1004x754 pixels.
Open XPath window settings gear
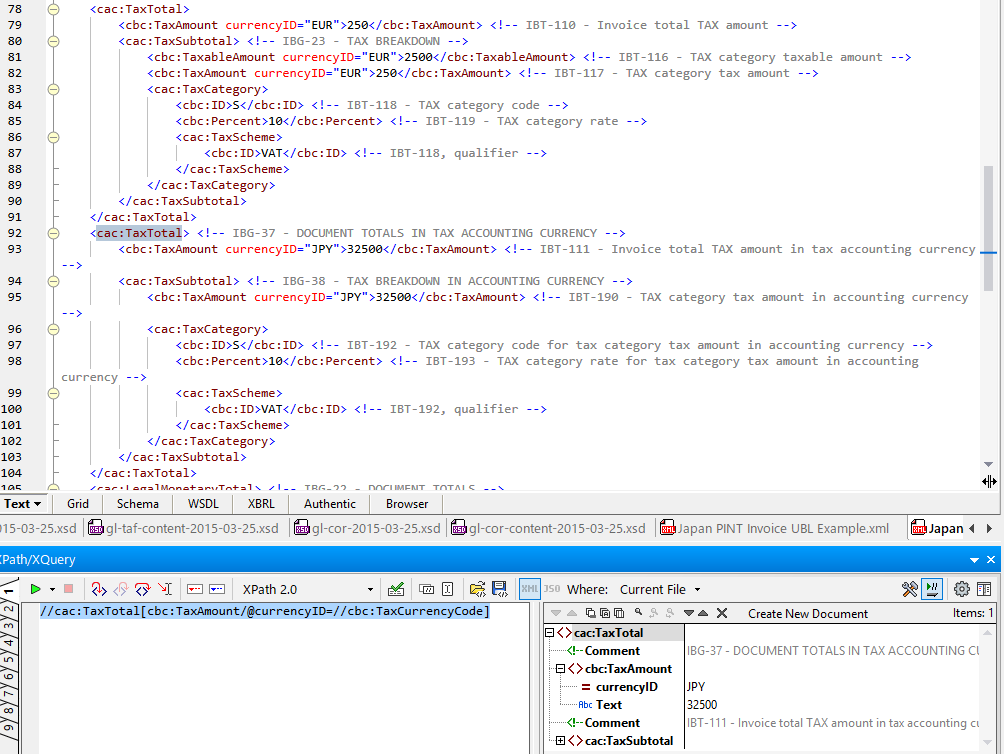click(960, 589)
